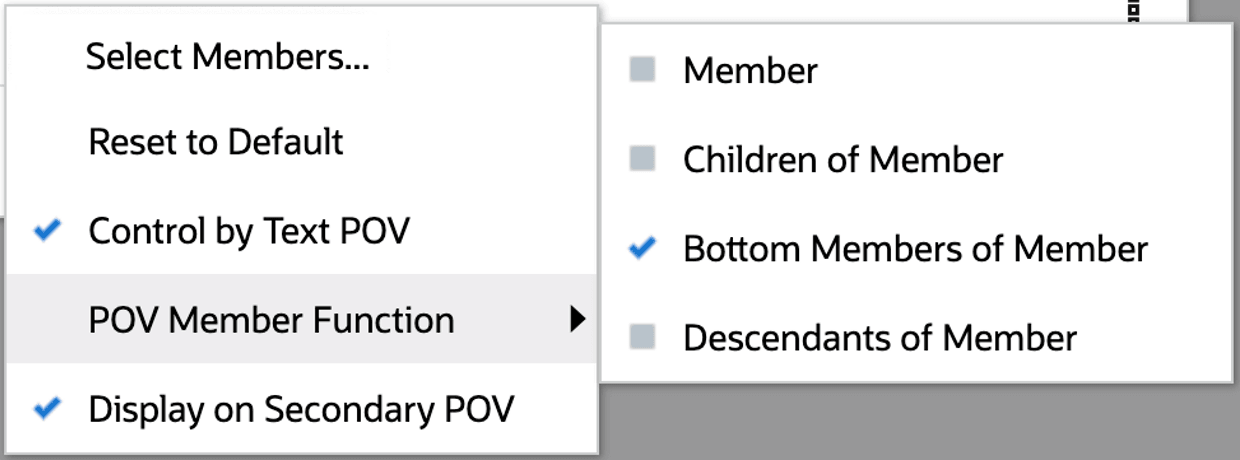1240x460 pixels.
Task: Select the Member function option
Action: click(x=750, y=71)
